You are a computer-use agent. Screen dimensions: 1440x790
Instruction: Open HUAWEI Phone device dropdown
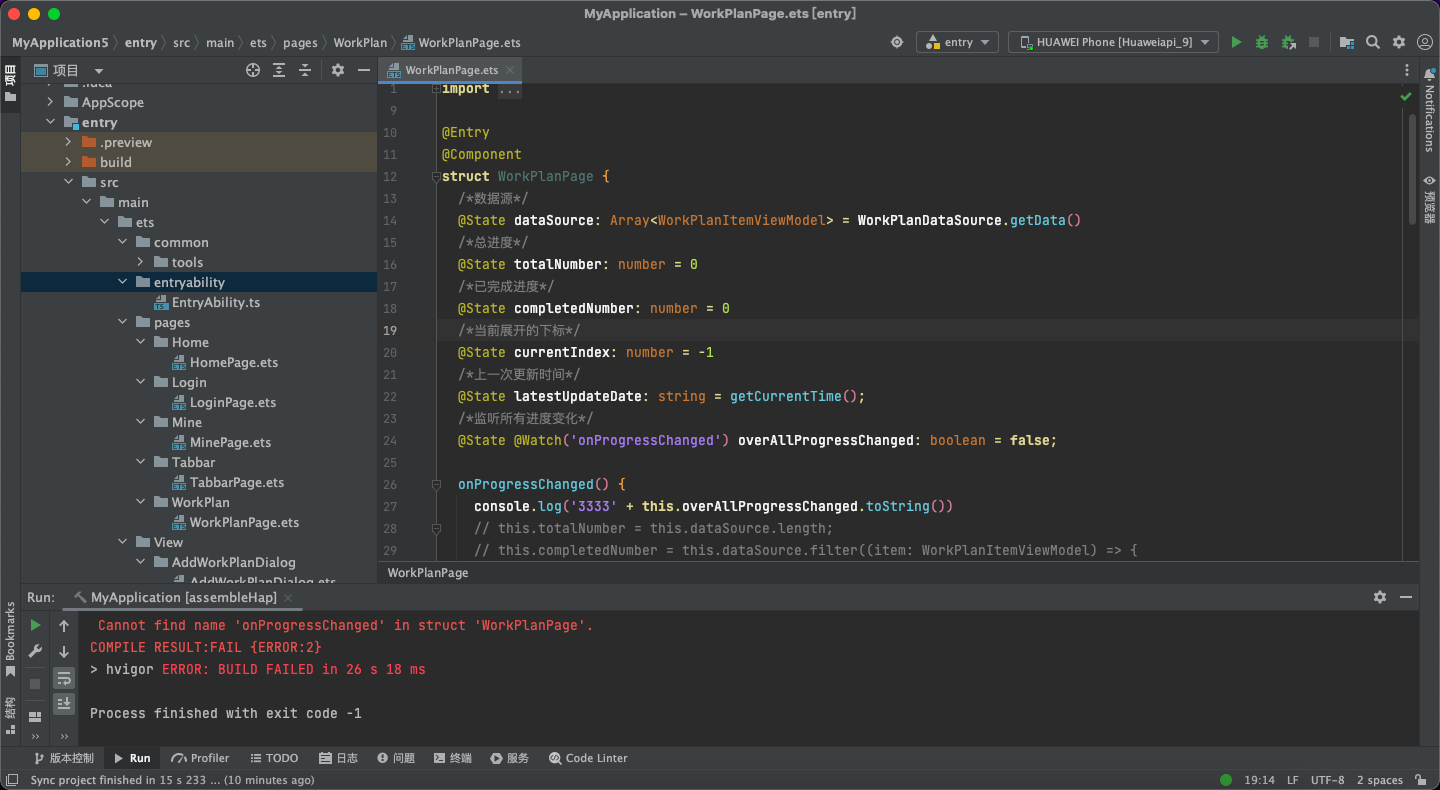coord(1113,42)
